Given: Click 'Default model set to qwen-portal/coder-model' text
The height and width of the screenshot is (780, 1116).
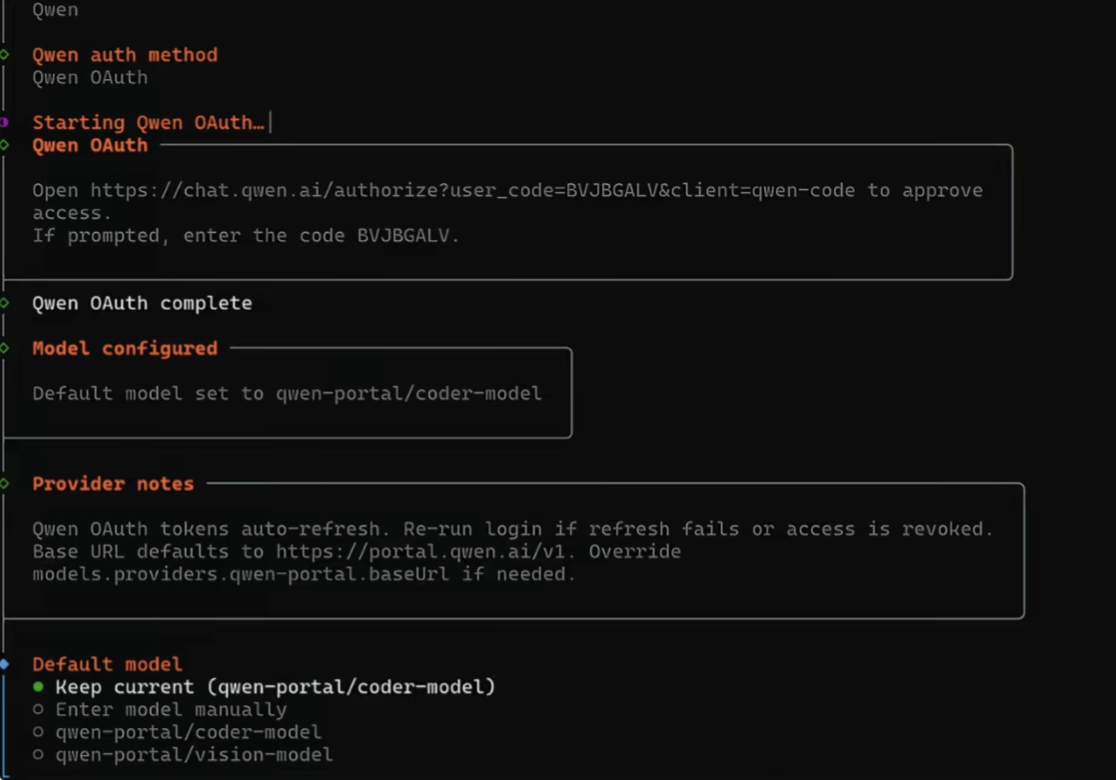Looking at the screenshot, I should click(x=287, y=394).
